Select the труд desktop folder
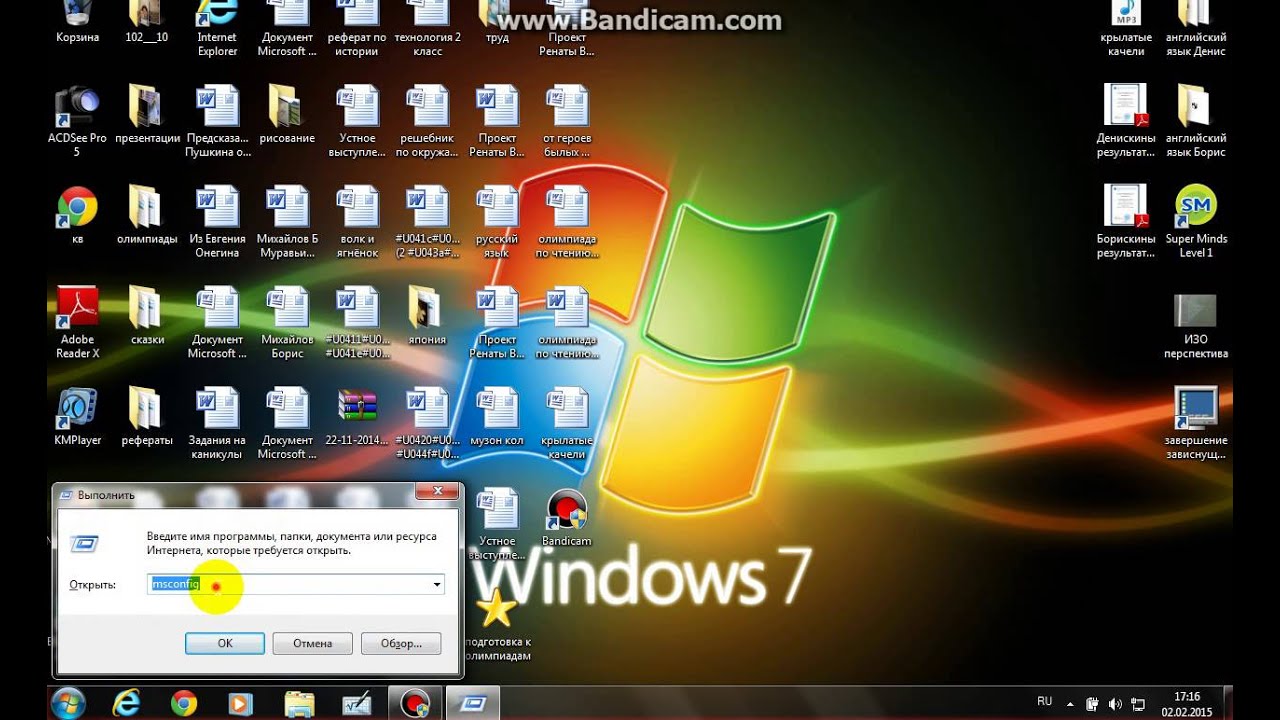 497,23
